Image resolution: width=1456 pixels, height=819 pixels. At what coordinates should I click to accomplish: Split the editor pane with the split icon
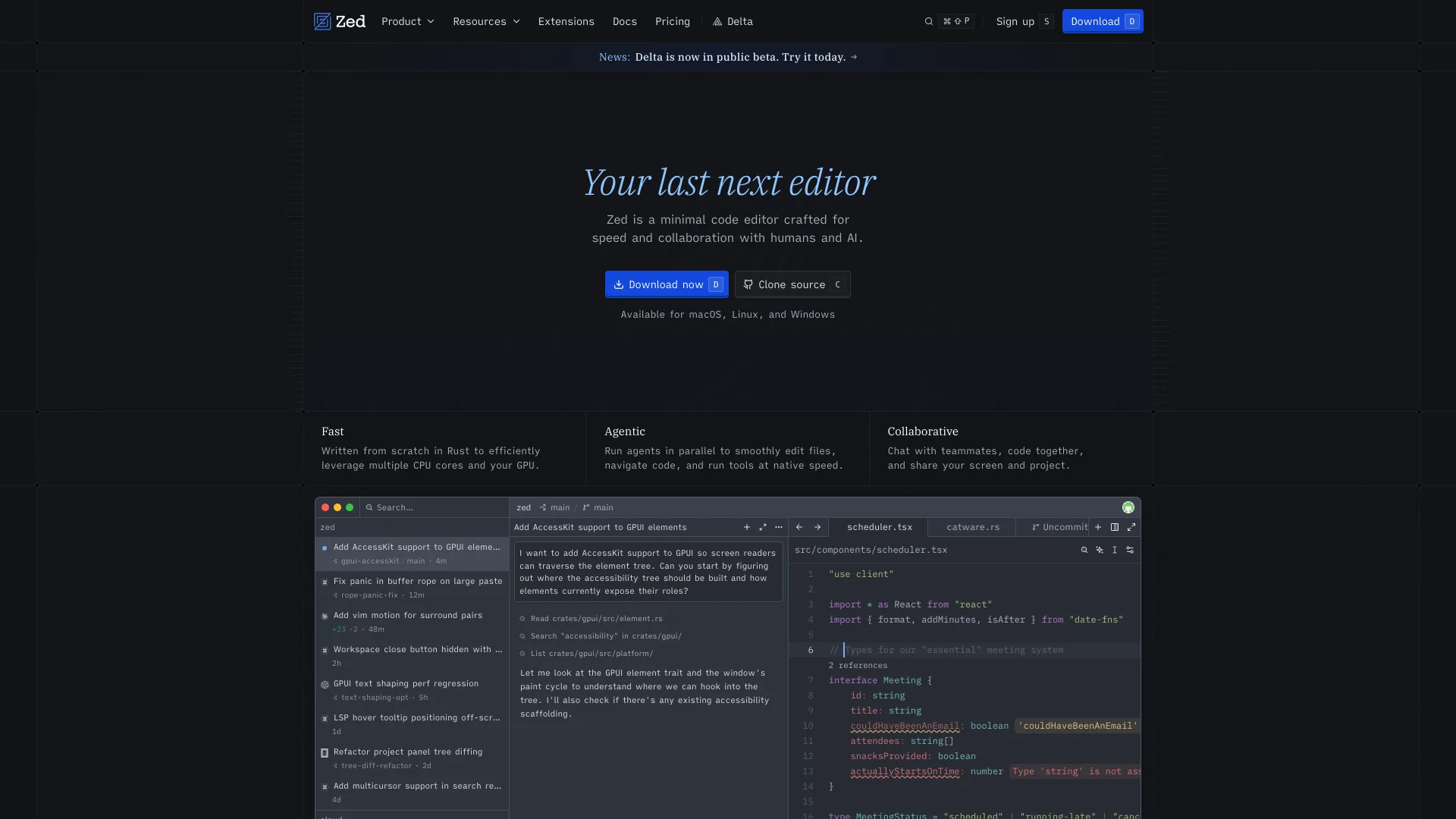1115,527
